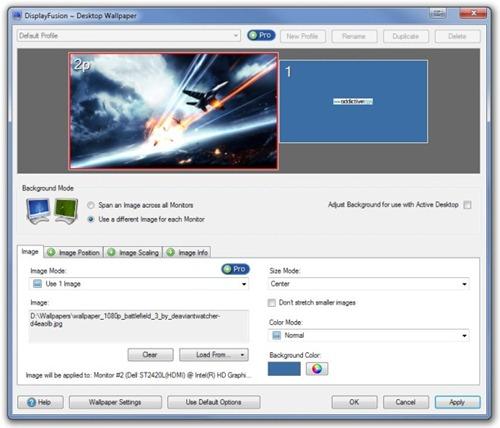Click the DisplayFusion title bar icon
500x428 pixels.
pos(17,15)
